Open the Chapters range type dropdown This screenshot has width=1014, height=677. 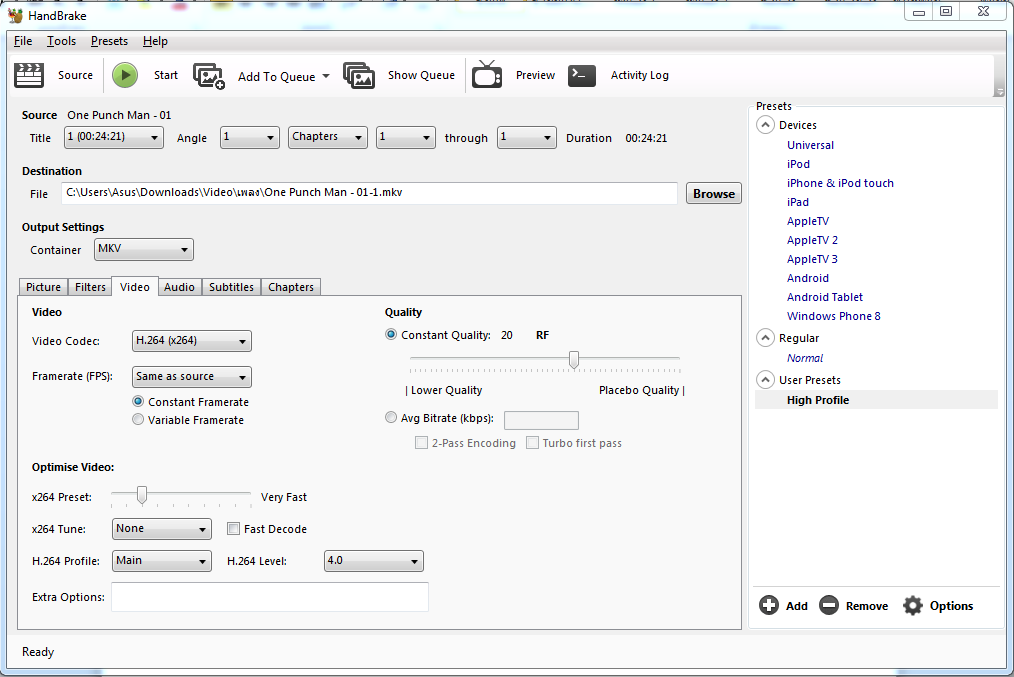pos(328,137)
